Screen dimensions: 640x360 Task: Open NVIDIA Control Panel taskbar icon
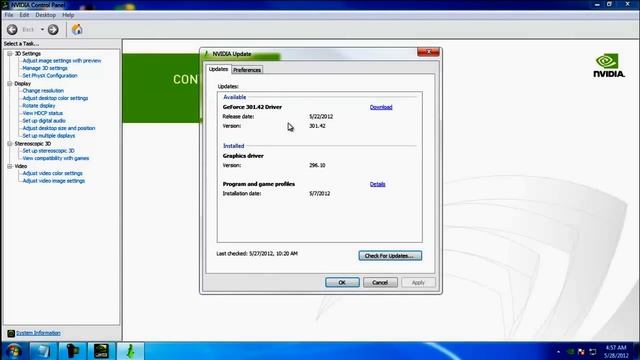point(101,351)
